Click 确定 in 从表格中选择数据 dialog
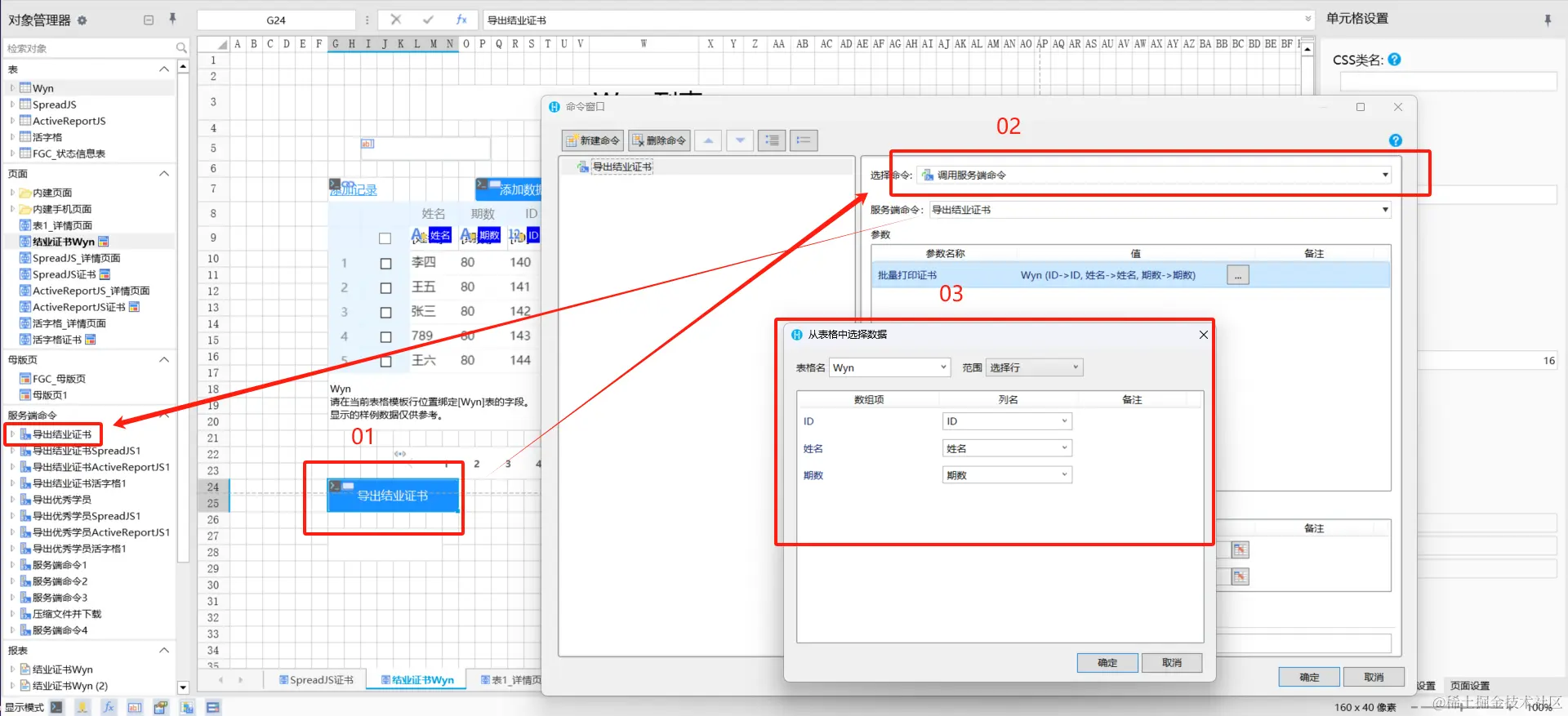The width and height of the screenshot is (1568, 716). [1107, 663]
